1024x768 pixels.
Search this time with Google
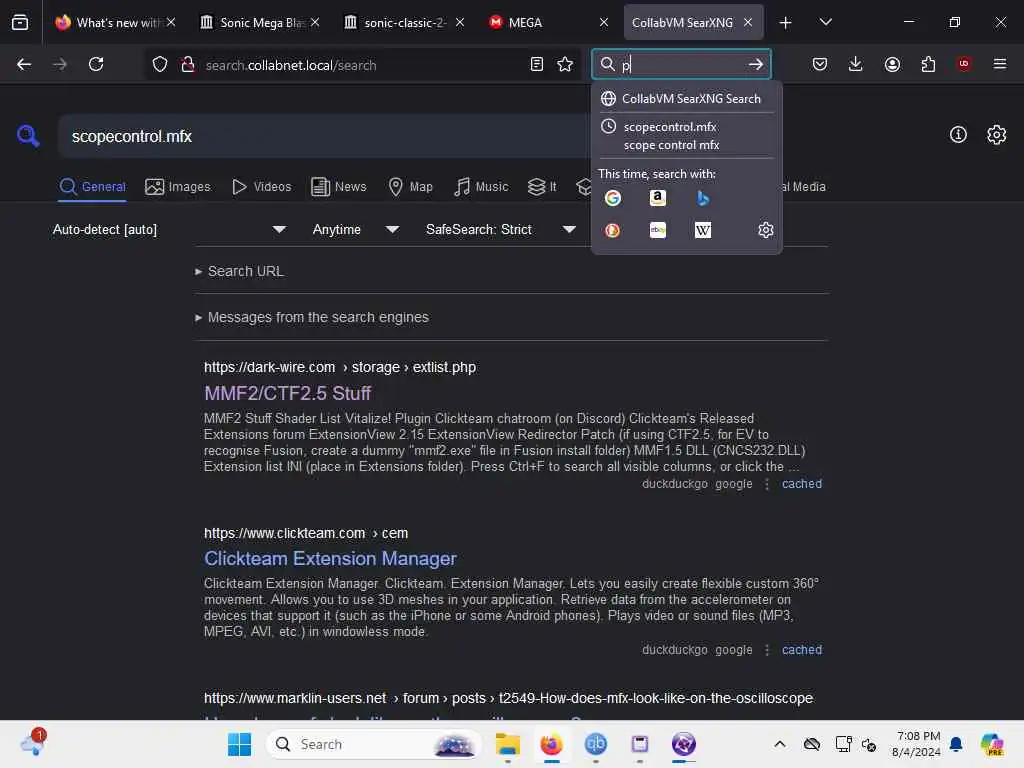pyautogui.click(x=613, y=198)
